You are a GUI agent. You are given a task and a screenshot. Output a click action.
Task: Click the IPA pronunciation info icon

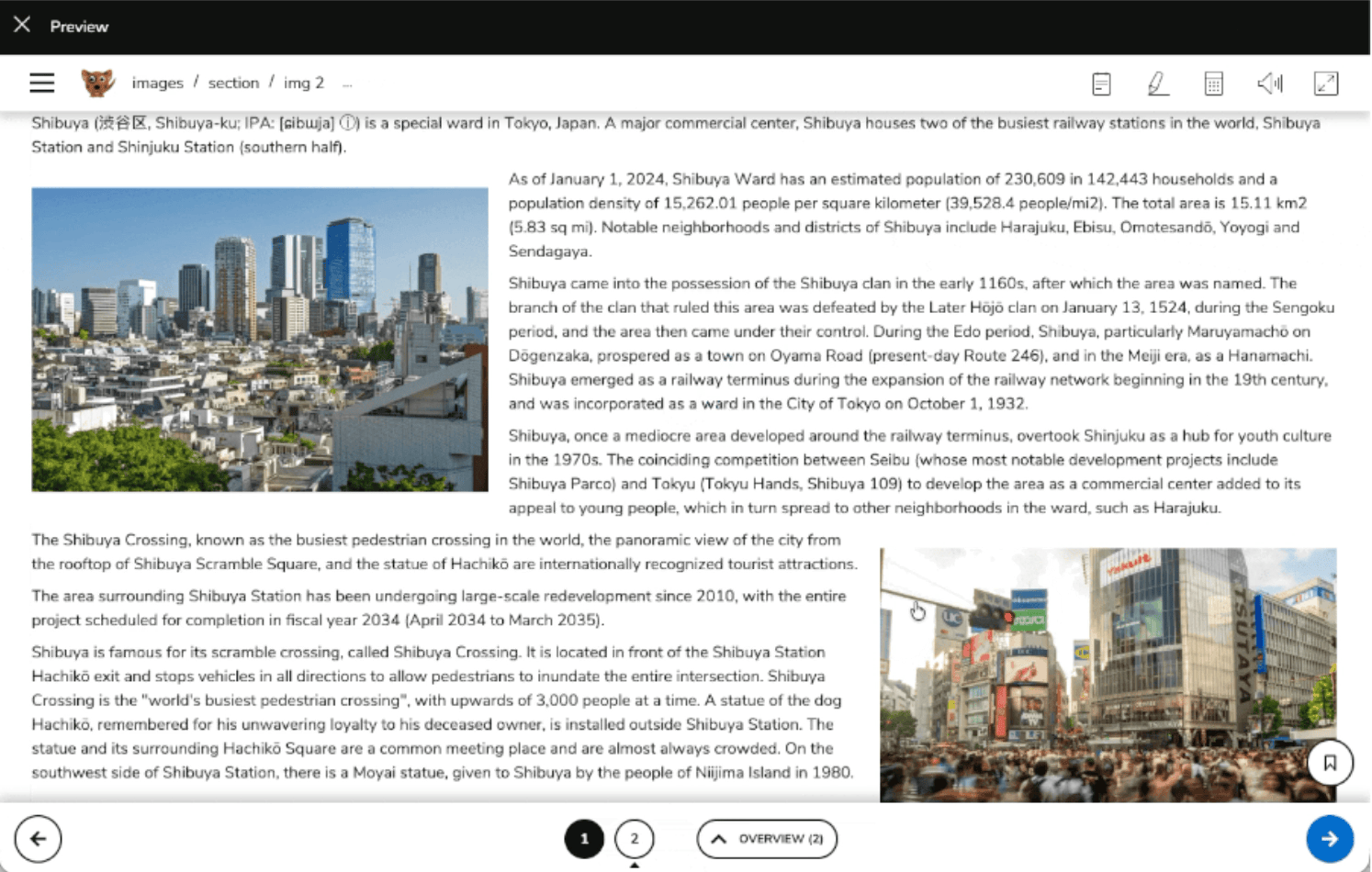349,122
